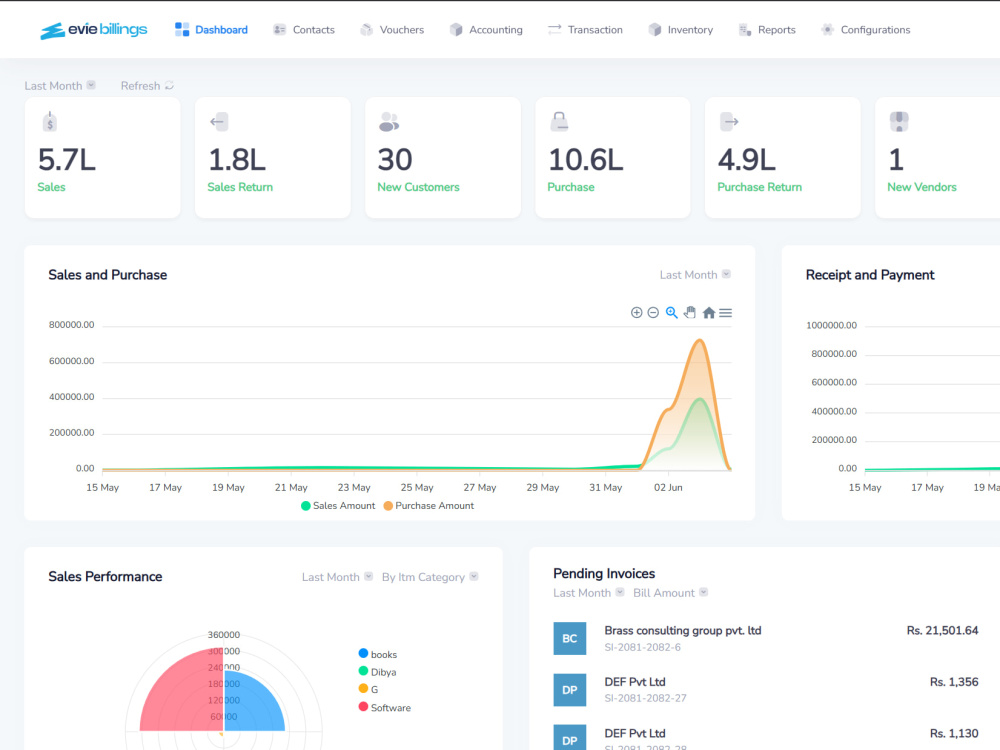The height and width of the screenshot is (750, 1000).
Task: Click the Contacts card icon
Action: pyautogui.click(x=279, y=29)
